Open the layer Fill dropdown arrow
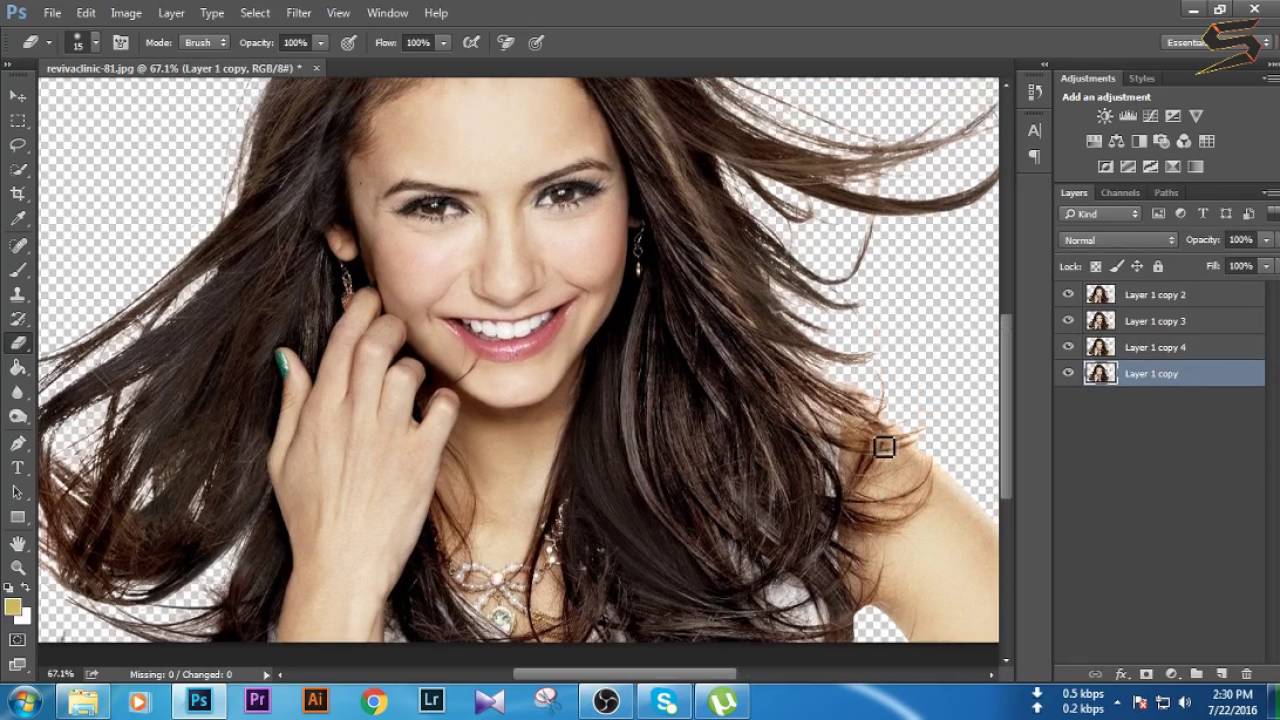This screenshot has width=1280, height=720. pos(1266,266)
